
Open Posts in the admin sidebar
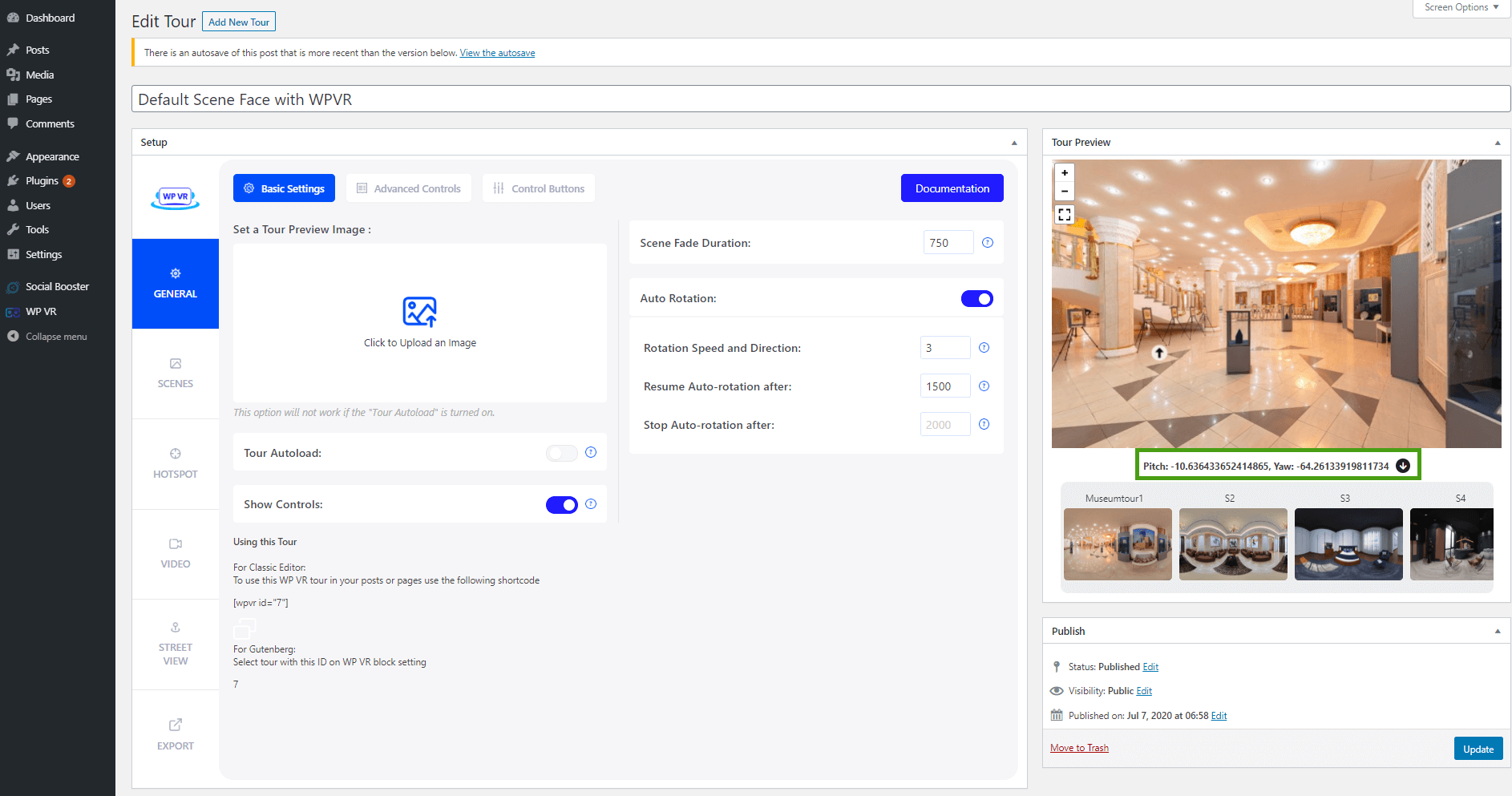tap(37, 50)
